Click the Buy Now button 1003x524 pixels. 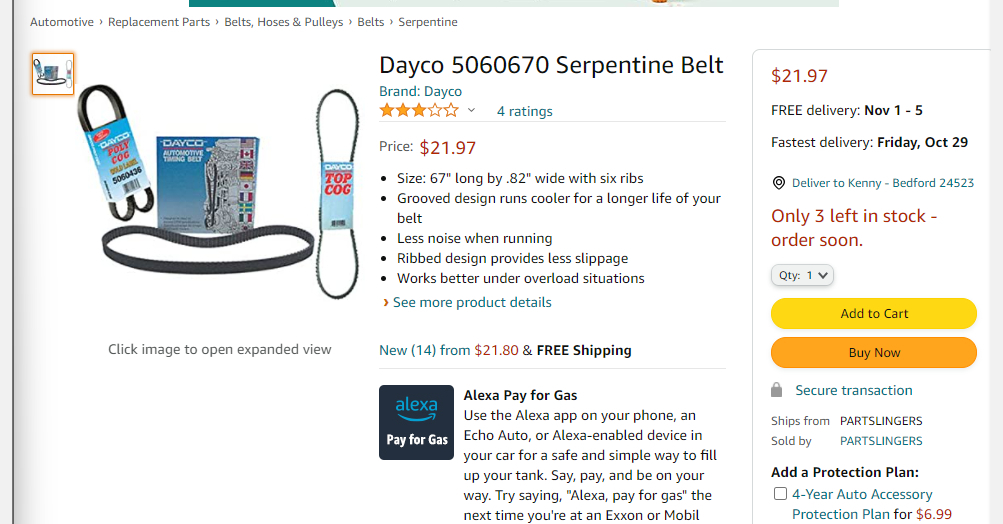pos(873,352)
